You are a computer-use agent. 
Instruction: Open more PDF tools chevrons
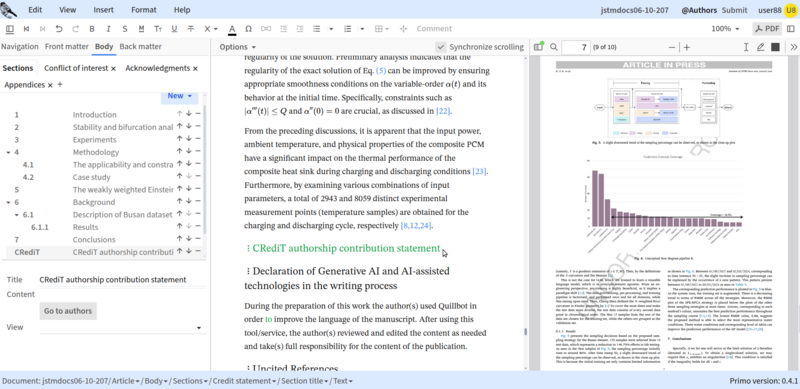[793, 47]
